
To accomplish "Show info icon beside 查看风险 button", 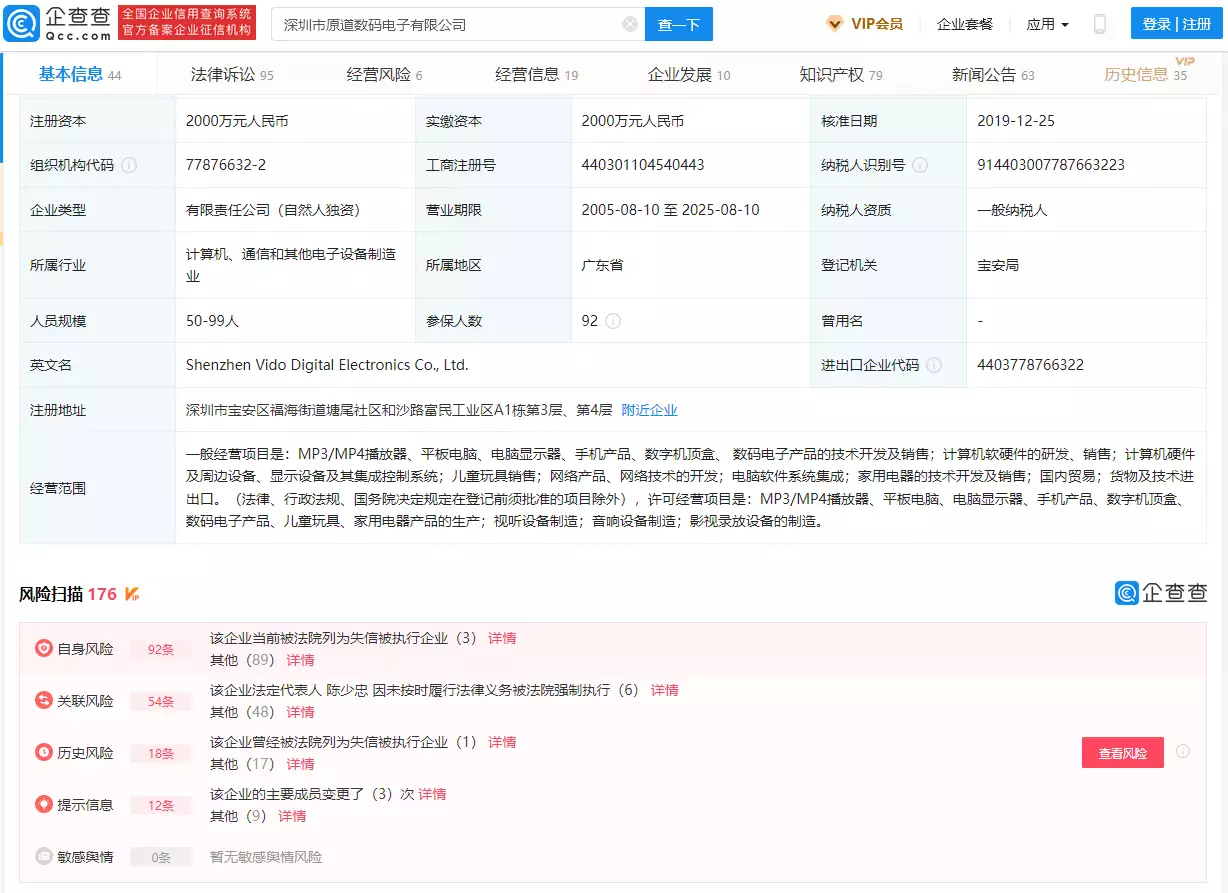I will (x=1183, y=751).
